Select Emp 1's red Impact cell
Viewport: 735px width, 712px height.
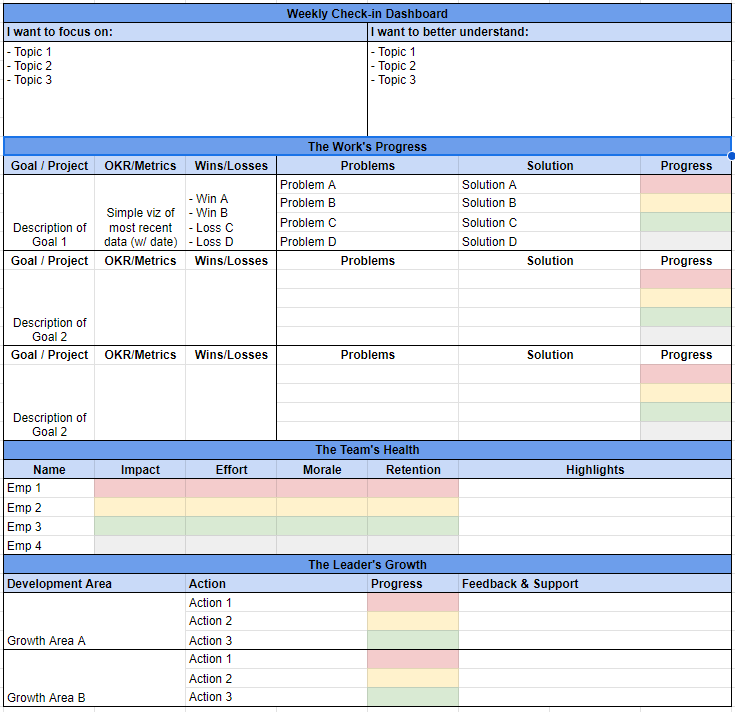(x=140, y=488)
